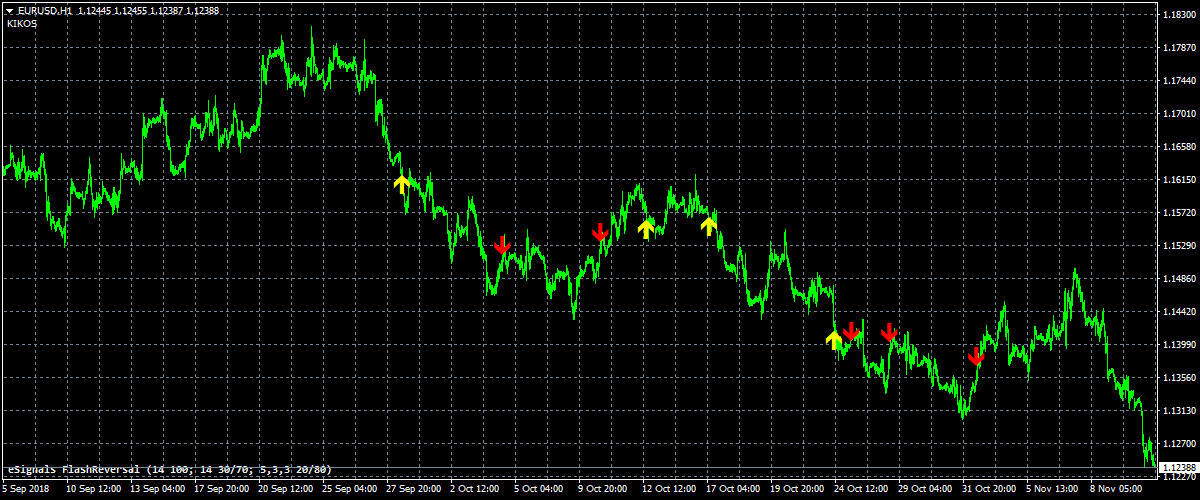The width and height of the screenshot is (1200, 500).
Task: Click the 1.15290 price scale label
Action: (1180, 246)
